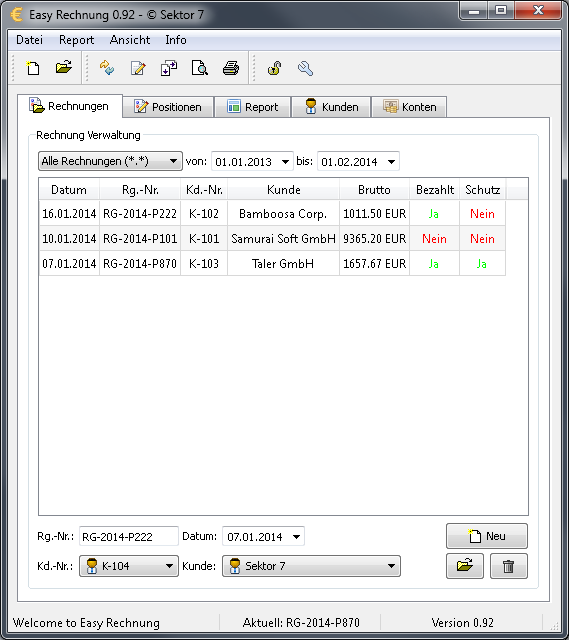Switch to the Kunden tab

[x=331, y=107]
